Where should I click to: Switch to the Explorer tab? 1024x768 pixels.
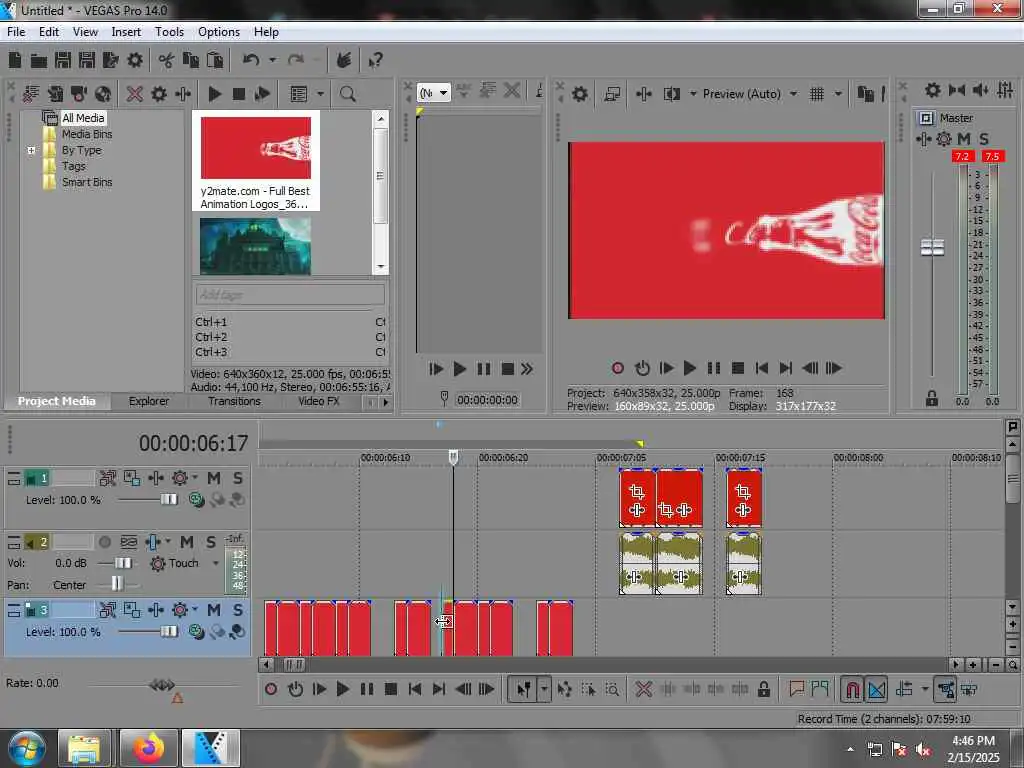tap(149, 402)
